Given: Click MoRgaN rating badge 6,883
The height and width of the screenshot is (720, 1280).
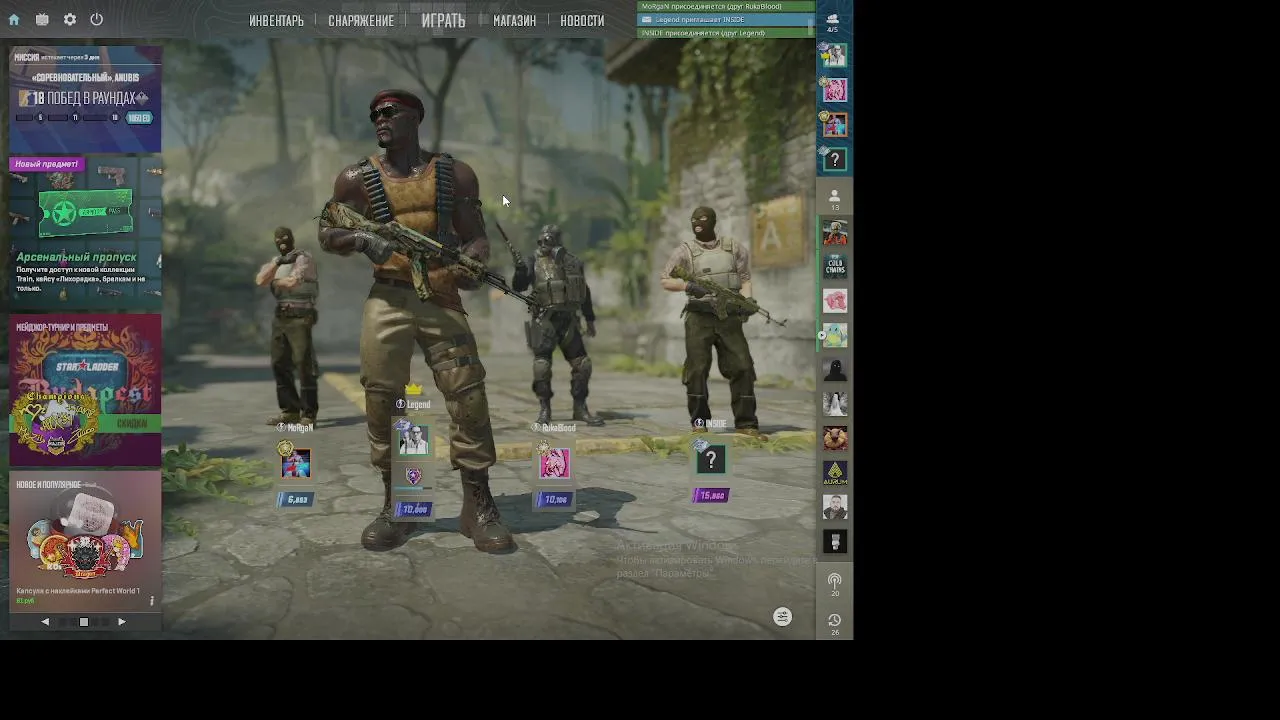Looking at the screenshot, I should tap(296, 499).
